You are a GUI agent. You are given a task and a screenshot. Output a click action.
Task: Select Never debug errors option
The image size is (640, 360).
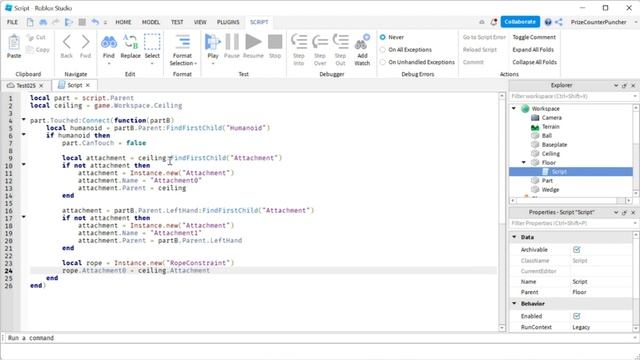tap(382, 37)
